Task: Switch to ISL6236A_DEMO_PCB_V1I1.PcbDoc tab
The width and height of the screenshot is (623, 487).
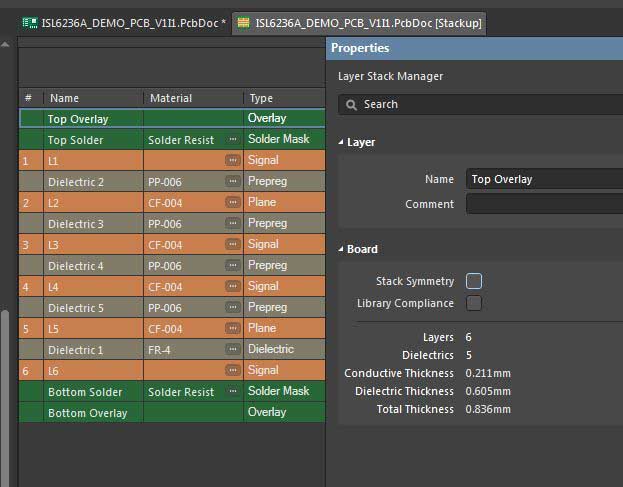Action: point(122,22)
